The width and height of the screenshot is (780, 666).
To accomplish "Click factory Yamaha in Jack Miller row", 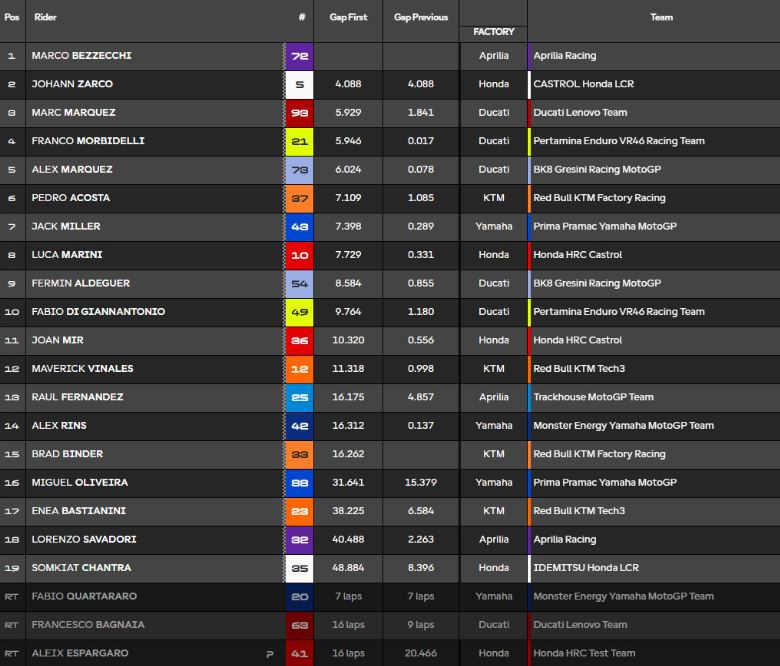I will 493,226.
